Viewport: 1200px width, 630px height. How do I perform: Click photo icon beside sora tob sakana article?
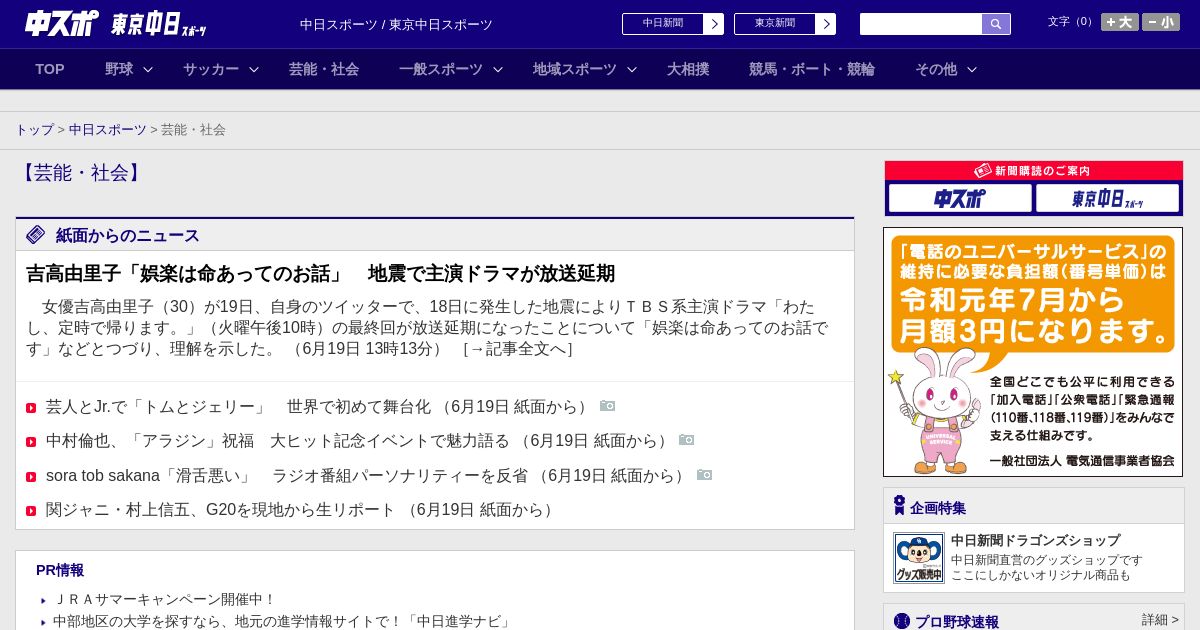pos(705,475)
